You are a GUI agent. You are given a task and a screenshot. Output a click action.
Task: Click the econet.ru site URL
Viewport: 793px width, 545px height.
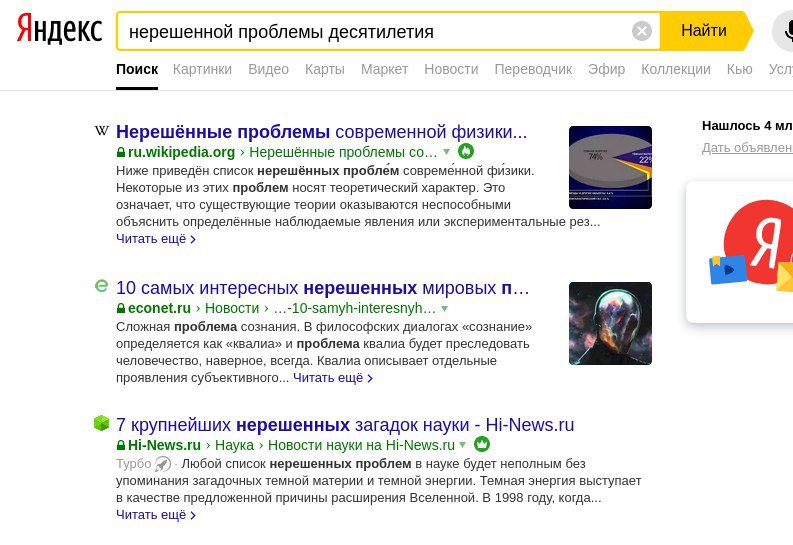click(x=159, y=308)
